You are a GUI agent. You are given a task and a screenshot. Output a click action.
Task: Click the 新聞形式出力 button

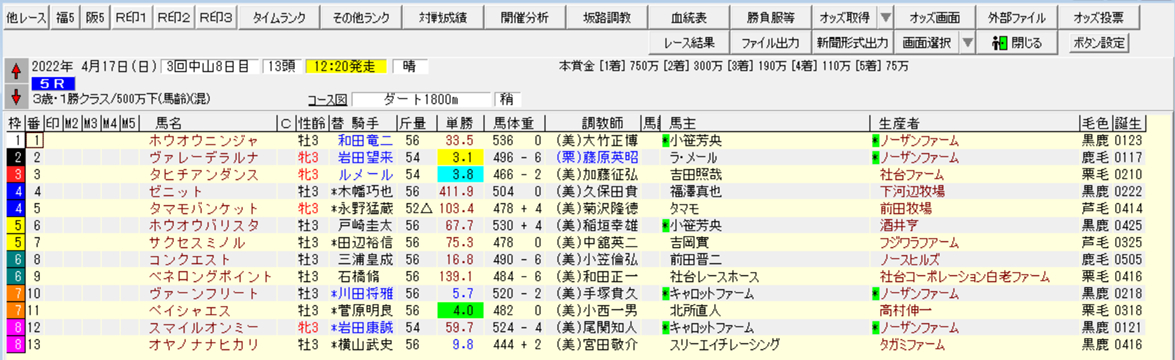click(x=852, y=43)
